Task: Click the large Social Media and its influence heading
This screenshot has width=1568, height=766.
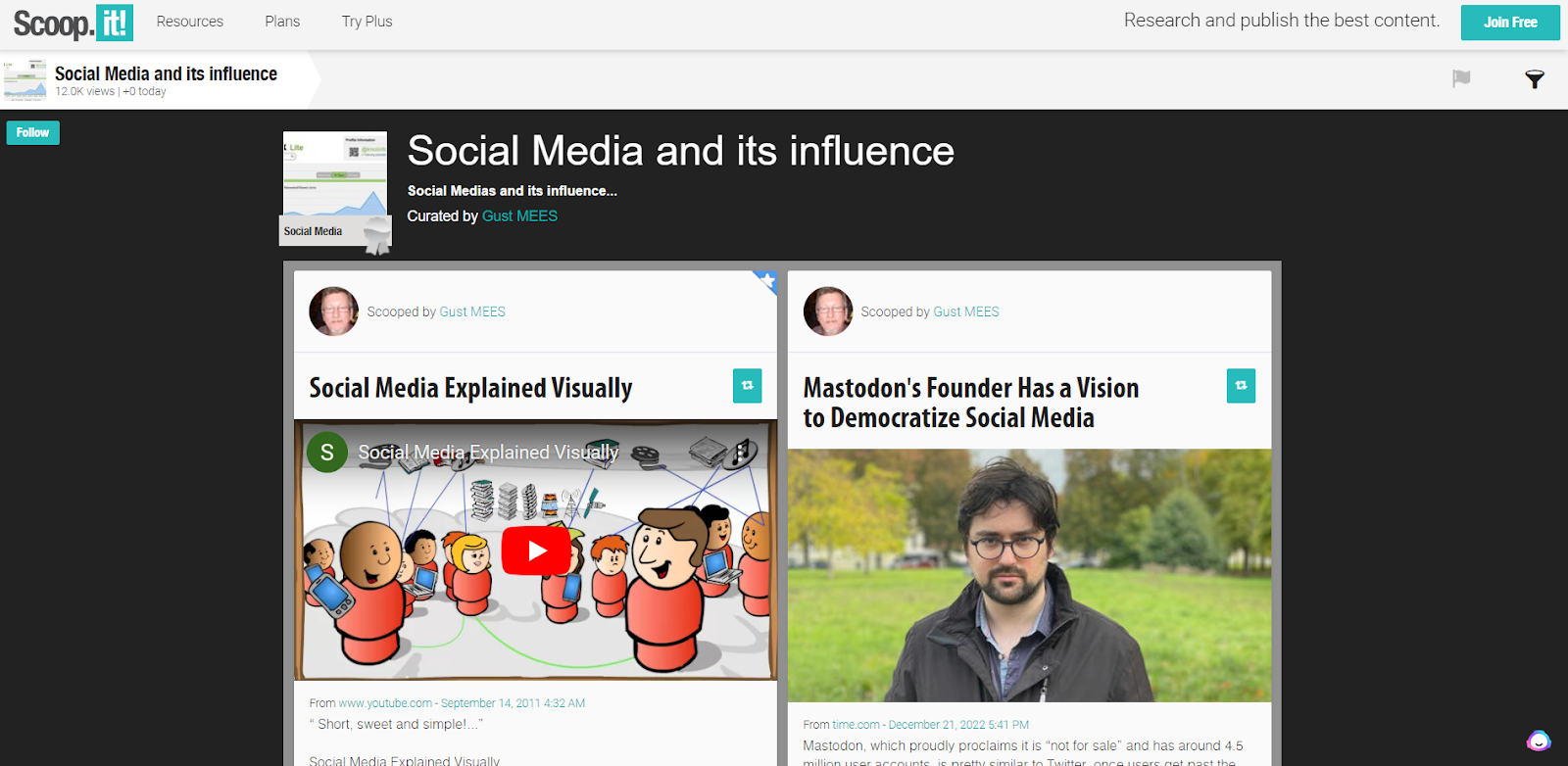Action: (x=680, y=151)
